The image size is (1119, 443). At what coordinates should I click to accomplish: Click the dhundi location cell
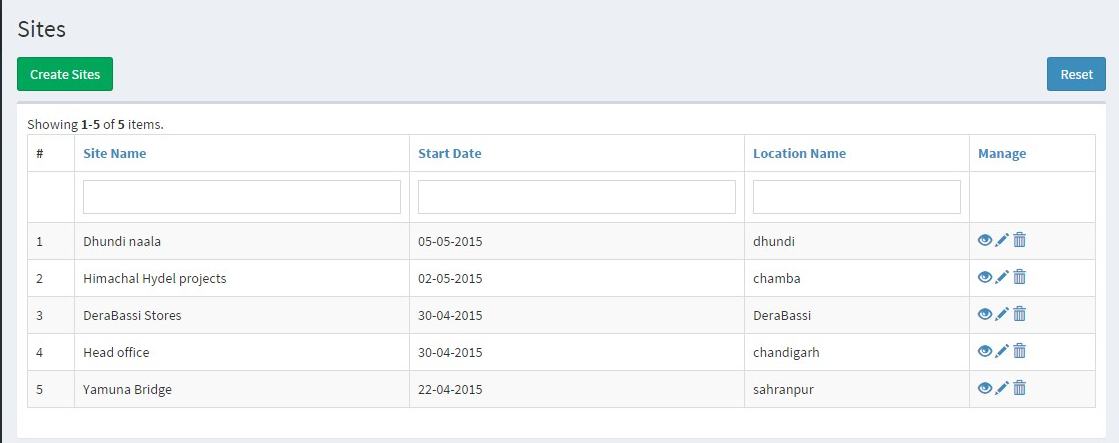(856, 241)
